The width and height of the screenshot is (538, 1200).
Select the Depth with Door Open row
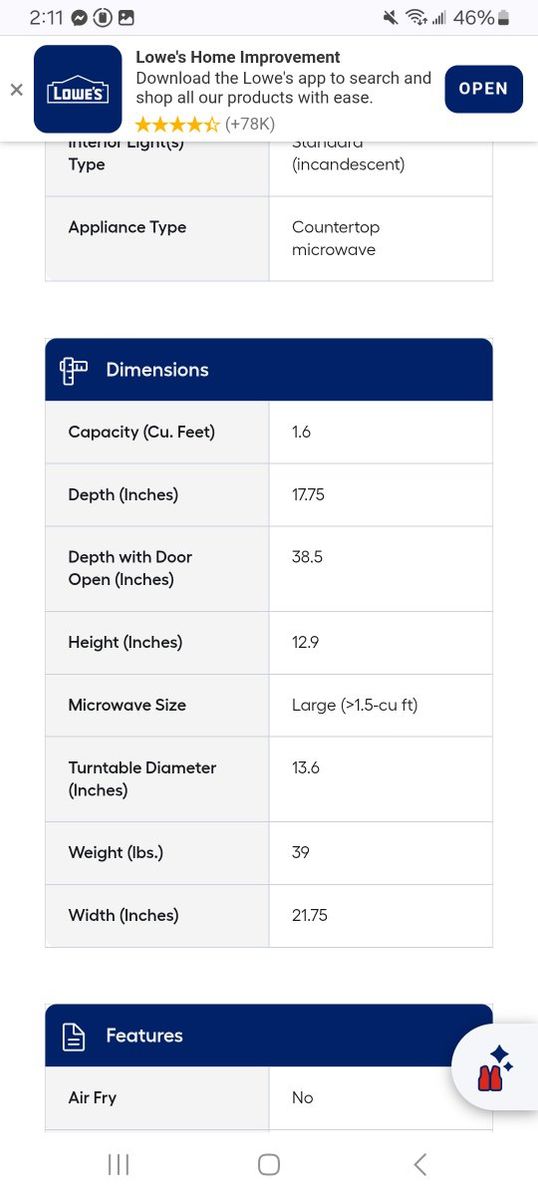click(269, 569)
